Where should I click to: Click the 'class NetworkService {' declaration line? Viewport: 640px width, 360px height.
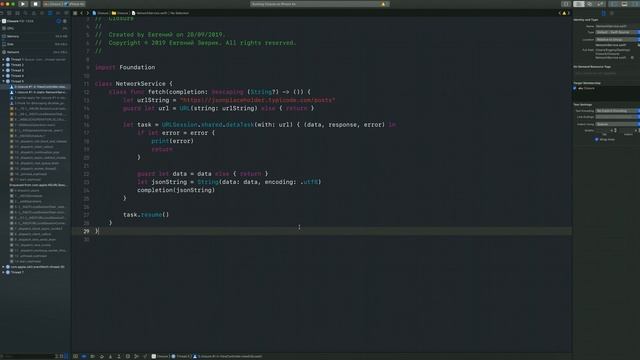click(x=134, y=84)
